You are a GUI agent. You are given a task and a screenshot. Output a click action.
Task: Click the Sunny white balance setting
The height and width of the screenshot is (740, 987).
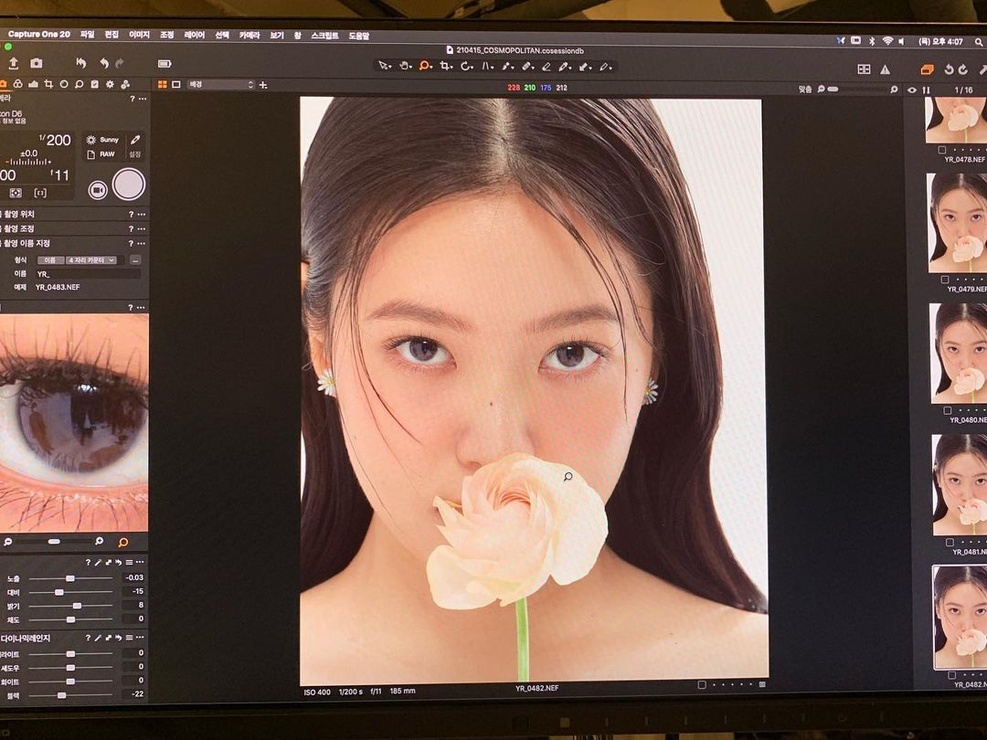104,140
